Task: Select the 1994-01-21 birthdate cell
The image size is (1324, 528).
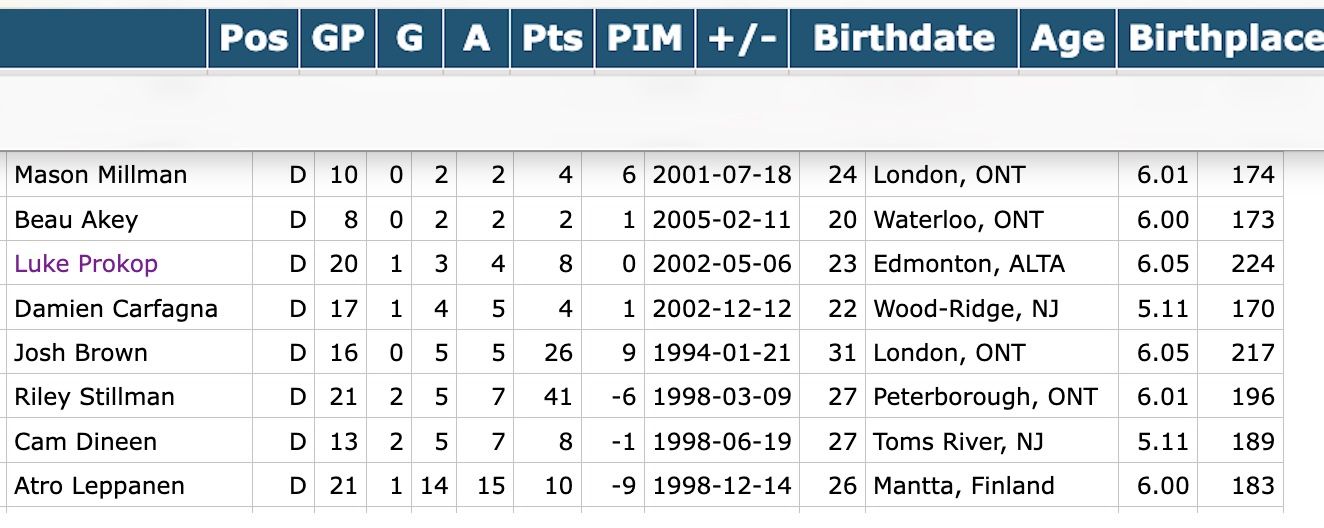Action: (x=721, y=353)
